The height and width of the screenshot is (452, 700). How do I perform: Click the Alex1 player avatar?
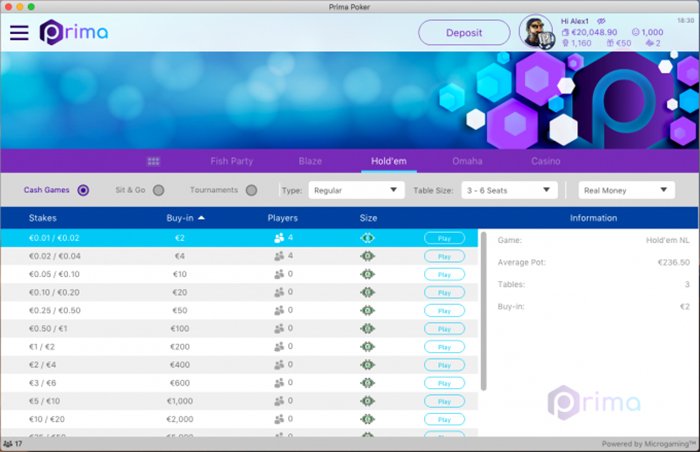[x=538, y=32]
